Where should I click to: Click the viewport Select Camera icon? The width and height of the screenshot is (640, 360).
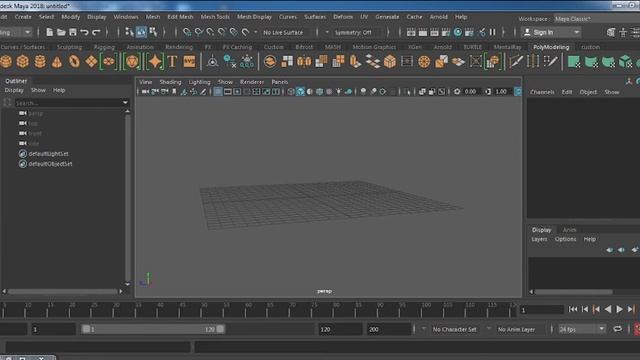pyautogui.click(x=145, y=92)
